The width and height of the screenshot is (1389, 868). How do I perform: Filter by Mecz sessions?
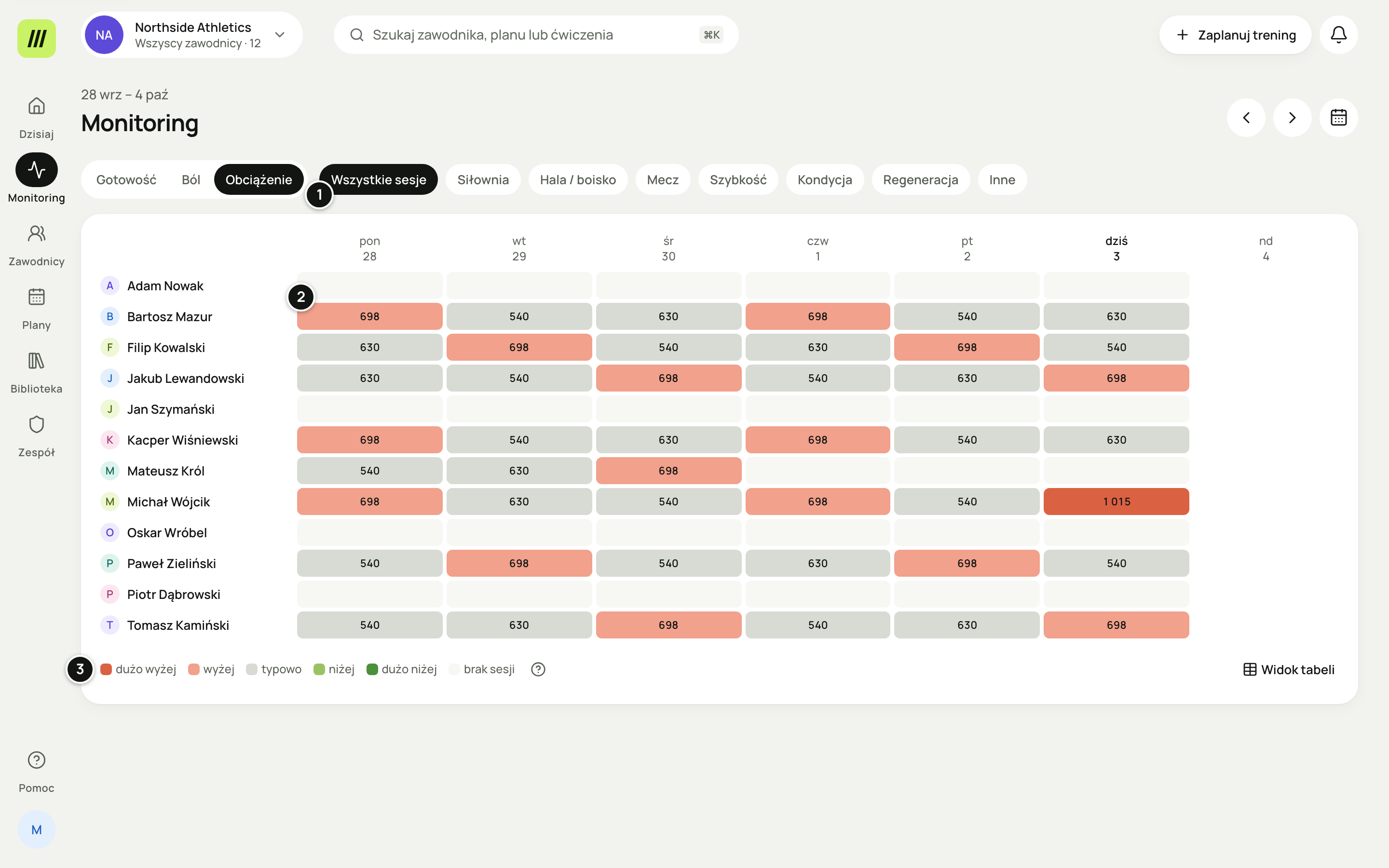(x=662, y=180)
